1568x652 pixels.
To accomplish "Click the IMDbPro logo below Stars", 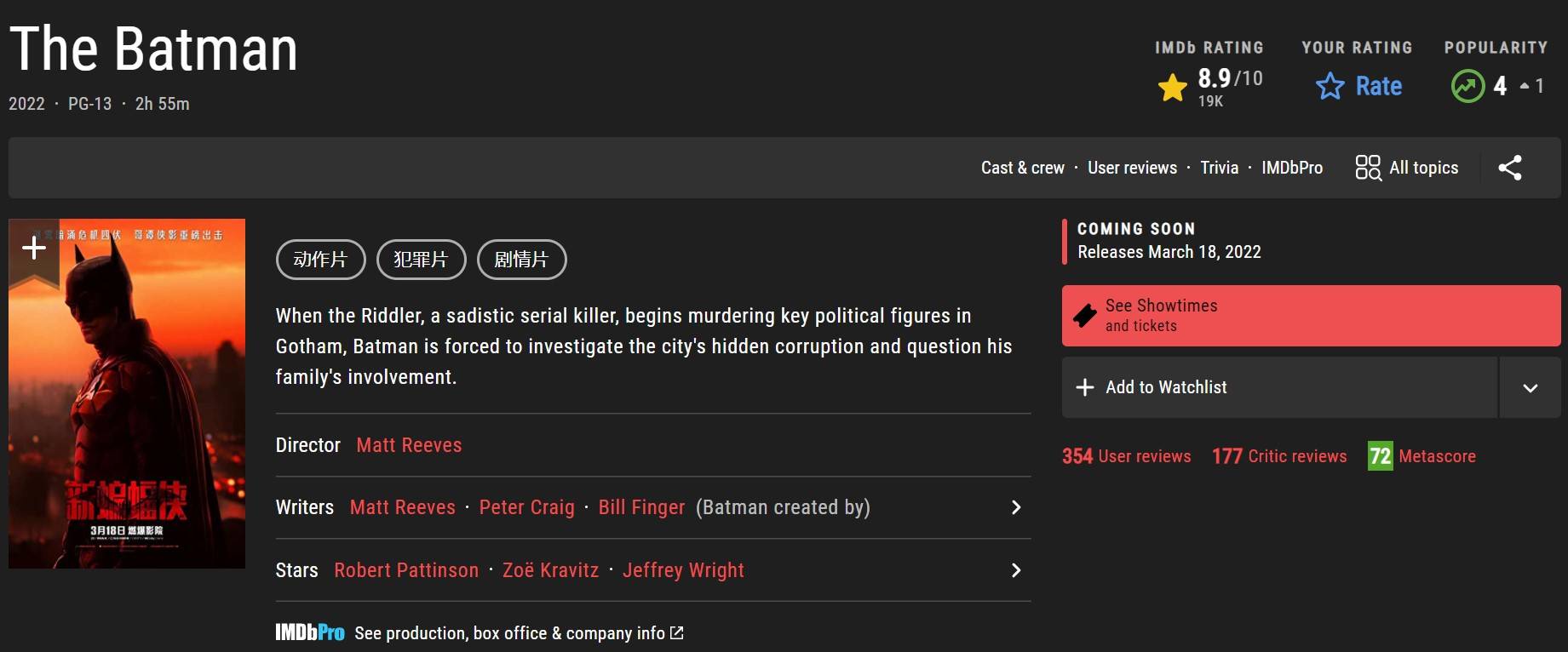I will (x=310, y=632).
